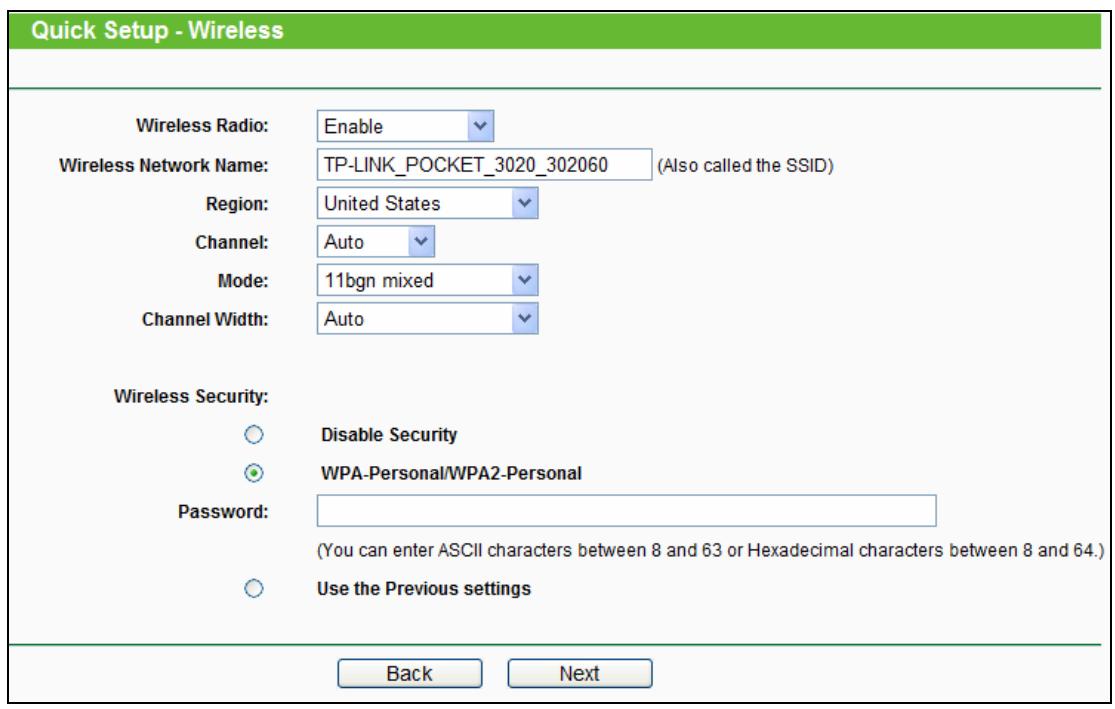This screenshot has height=709, width=1115.
Task: Click the Next button
Action: coord(579,674)
